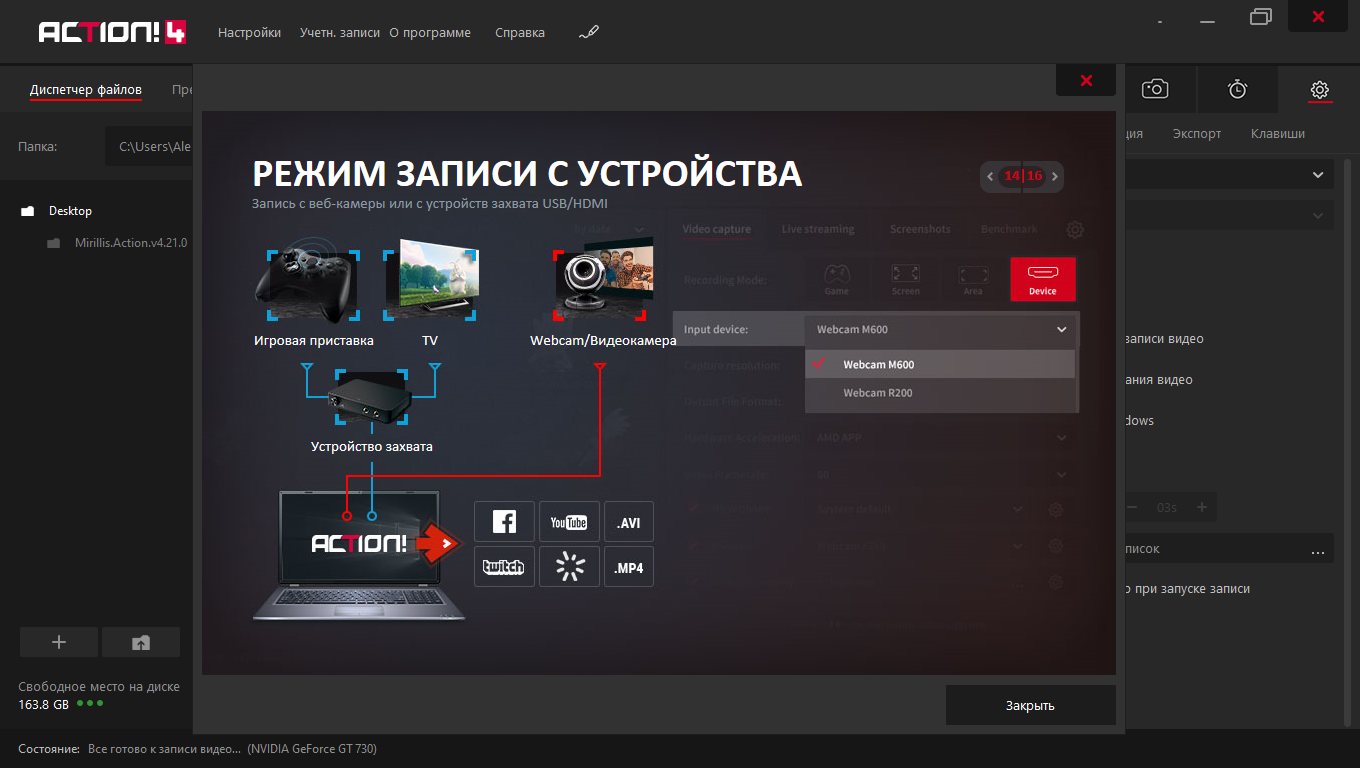The width and height of the screenshot is (1360, 768).
Task: Click the Папка path field
Action: (x=149, y=146)
